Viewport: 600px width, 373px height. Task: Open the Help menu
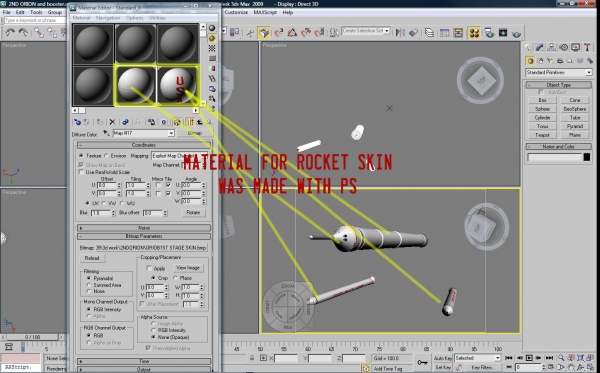288,12
